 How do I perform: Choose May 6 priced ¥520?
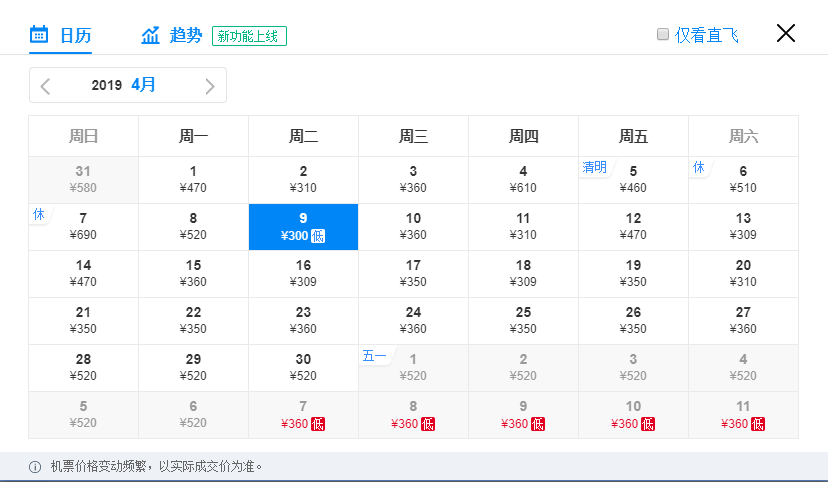coord(193,415)
